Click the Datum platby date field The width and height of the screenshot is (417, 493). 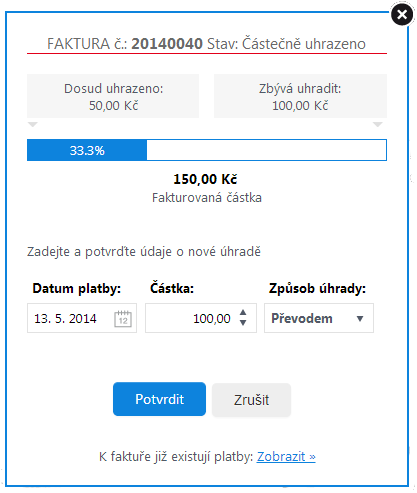coord(82,318)
